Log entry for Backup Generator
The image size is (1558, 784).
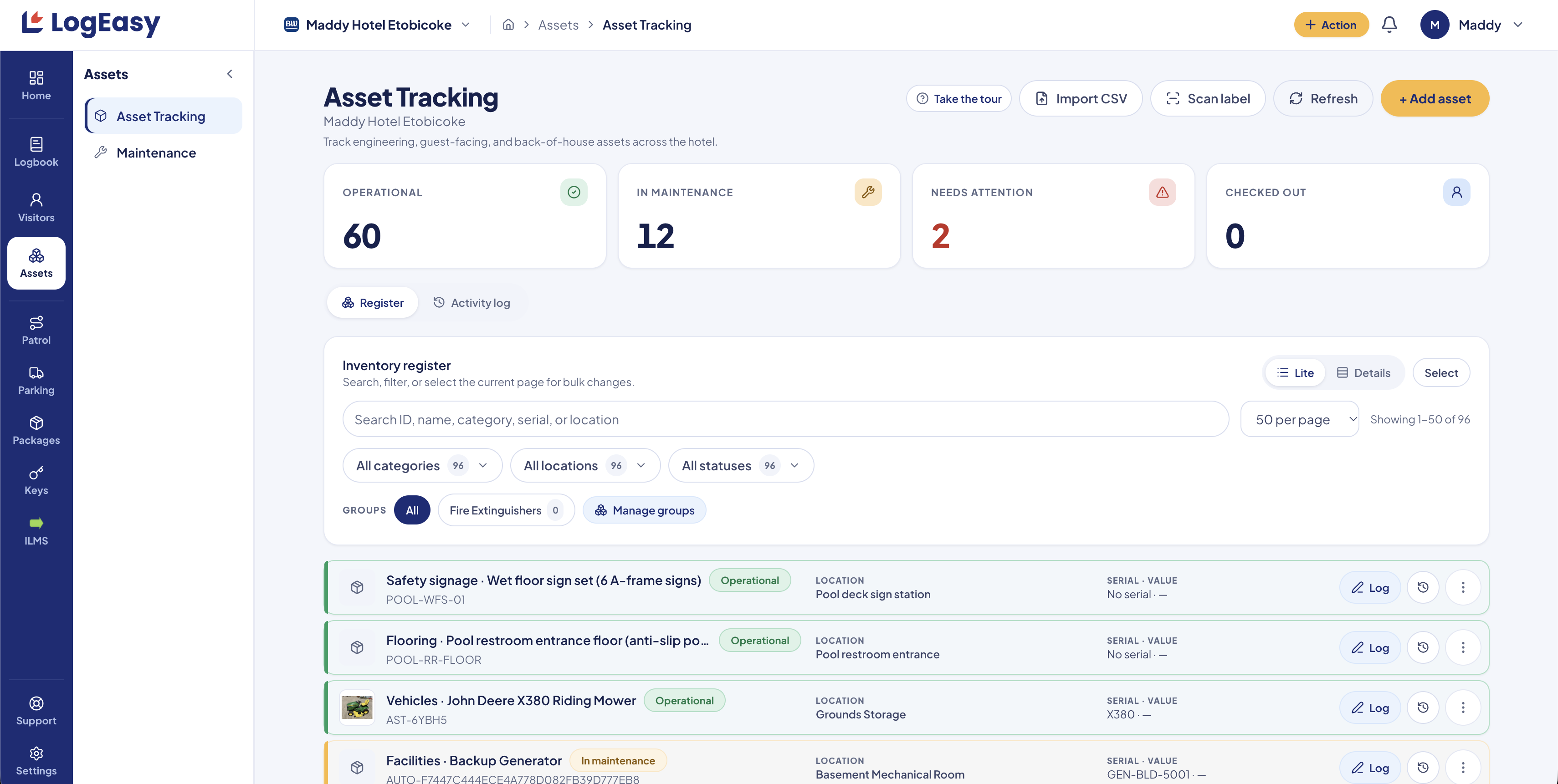1369,768
